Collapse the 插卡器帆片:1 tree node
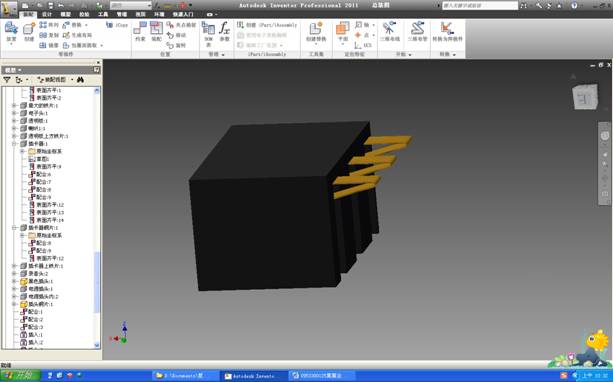 (14, 228)
